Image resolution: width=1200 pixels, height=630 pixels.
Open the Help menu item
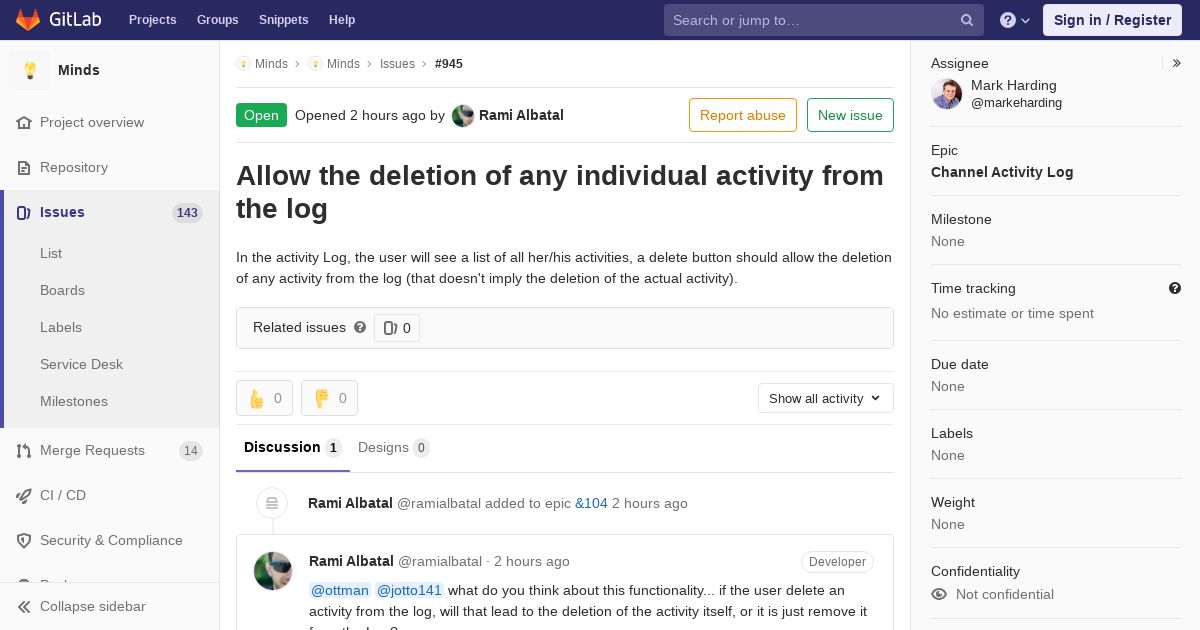click(x=342, y=20)
